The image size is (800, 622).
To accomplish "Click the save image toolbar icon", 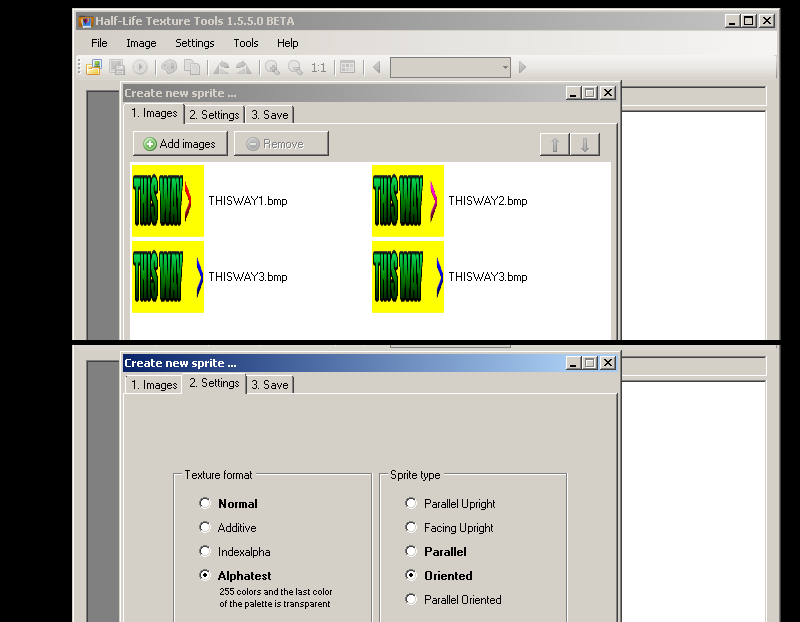I will (117, 67).
